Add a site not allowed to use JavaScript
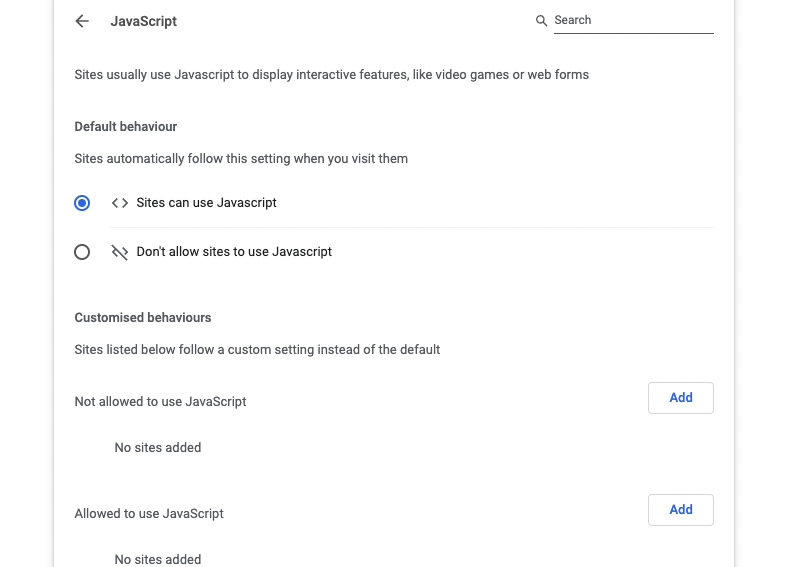The width and height of the screenshot is (795, 567). pyautogui.click(x=680, y=398)
